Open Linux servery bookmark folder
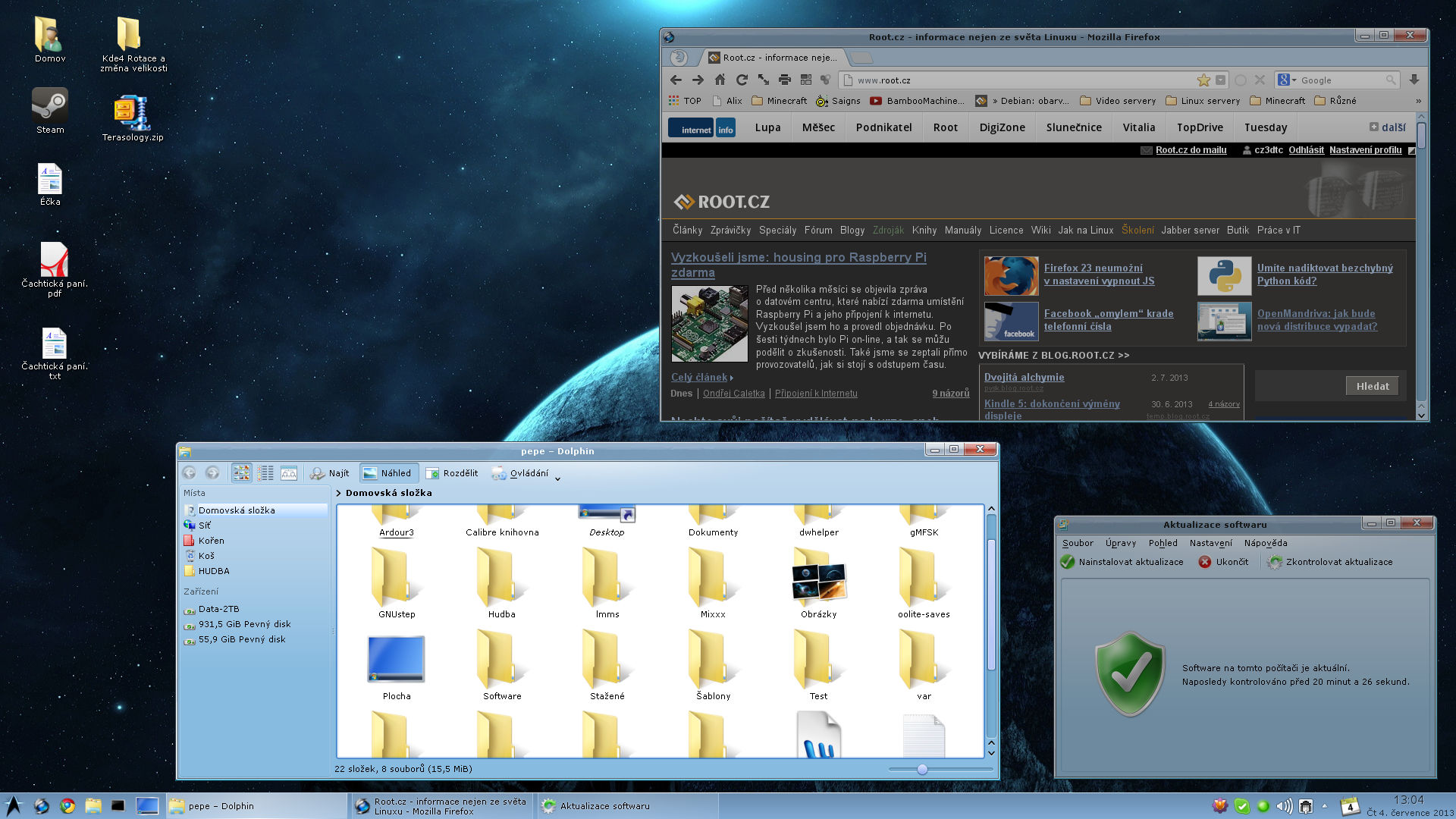This screenshot has height=819, width=1456. 1203,101
